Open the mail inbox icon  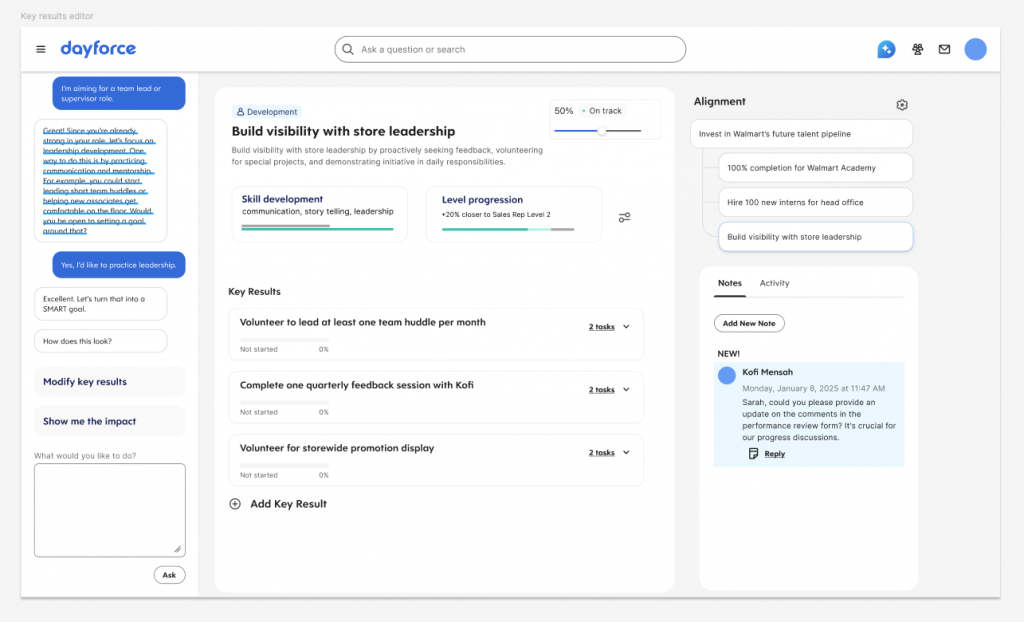click(x=944, y=49)
